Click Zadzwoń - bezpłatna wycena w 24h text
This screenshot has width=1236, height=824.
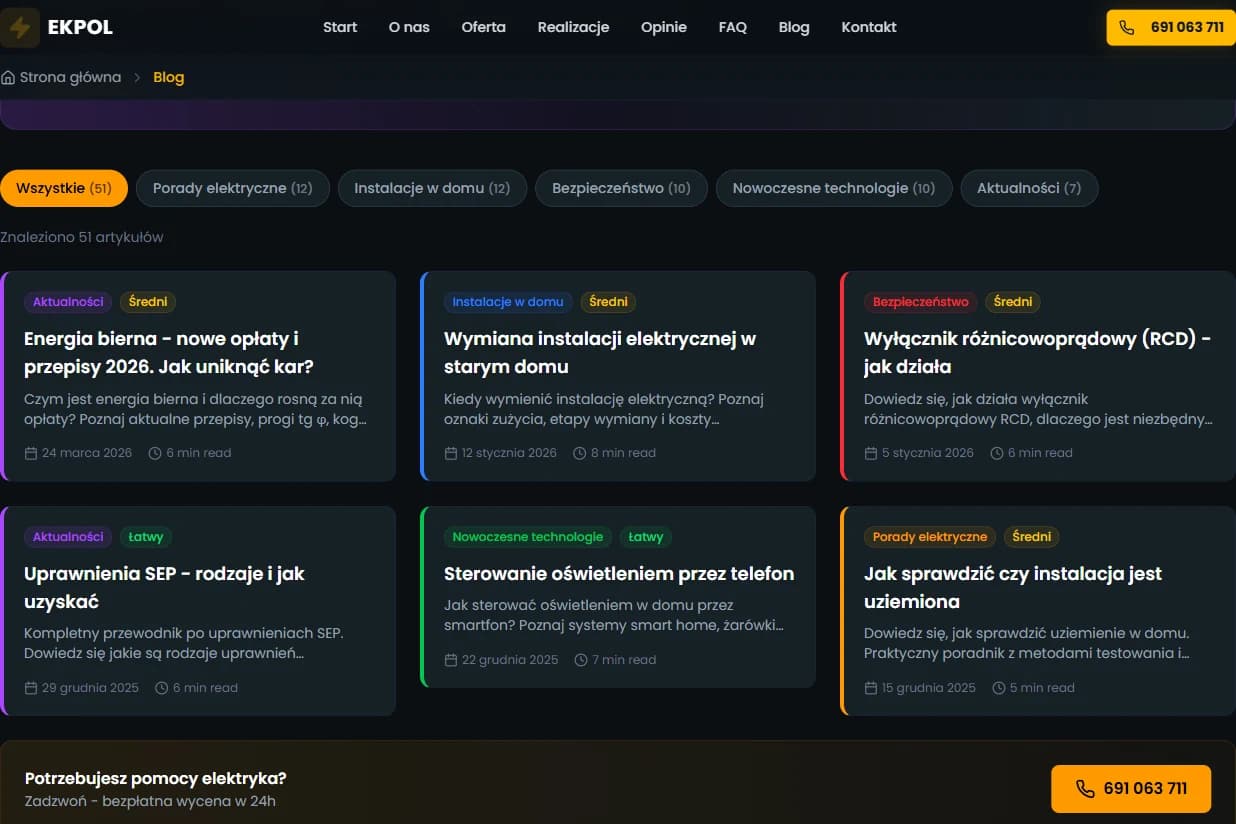150,801
